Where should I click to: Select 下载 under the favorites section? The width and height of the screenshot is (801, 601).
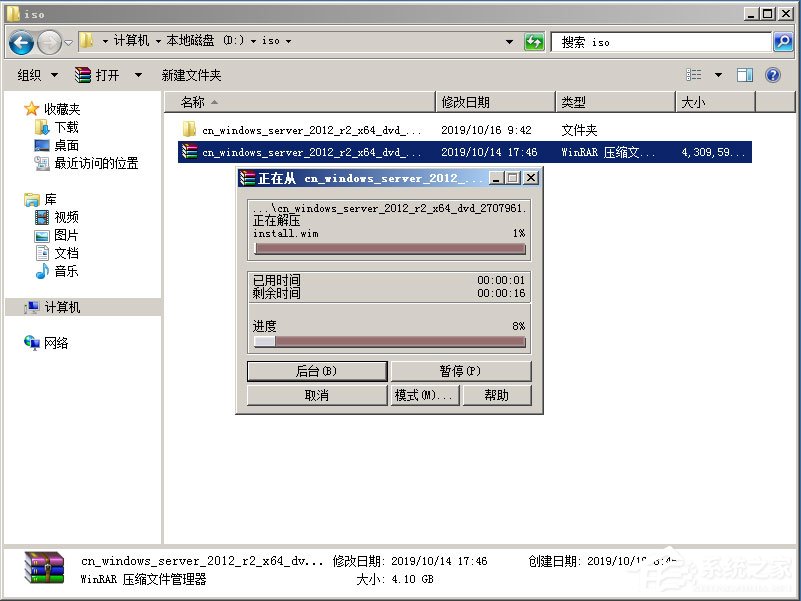coord(66,128)
